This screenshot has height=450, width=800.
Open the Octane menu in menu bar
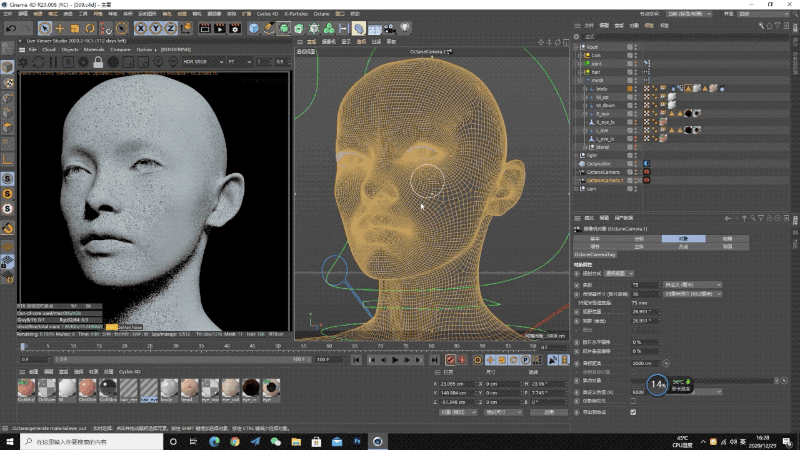pos(323,15)
